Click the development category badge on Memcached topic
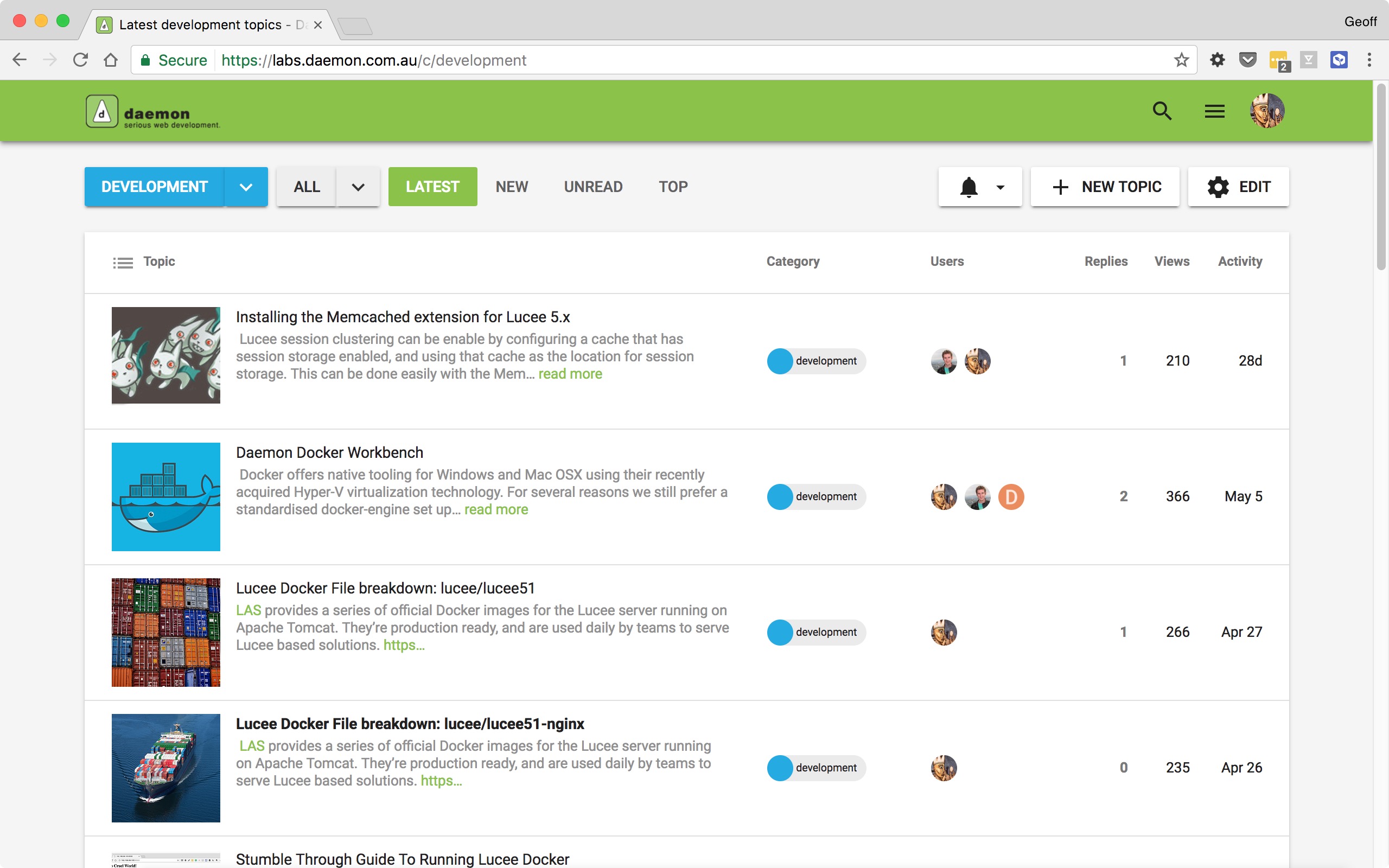The height and width of the screenshot is (868, 1389). 815,361
